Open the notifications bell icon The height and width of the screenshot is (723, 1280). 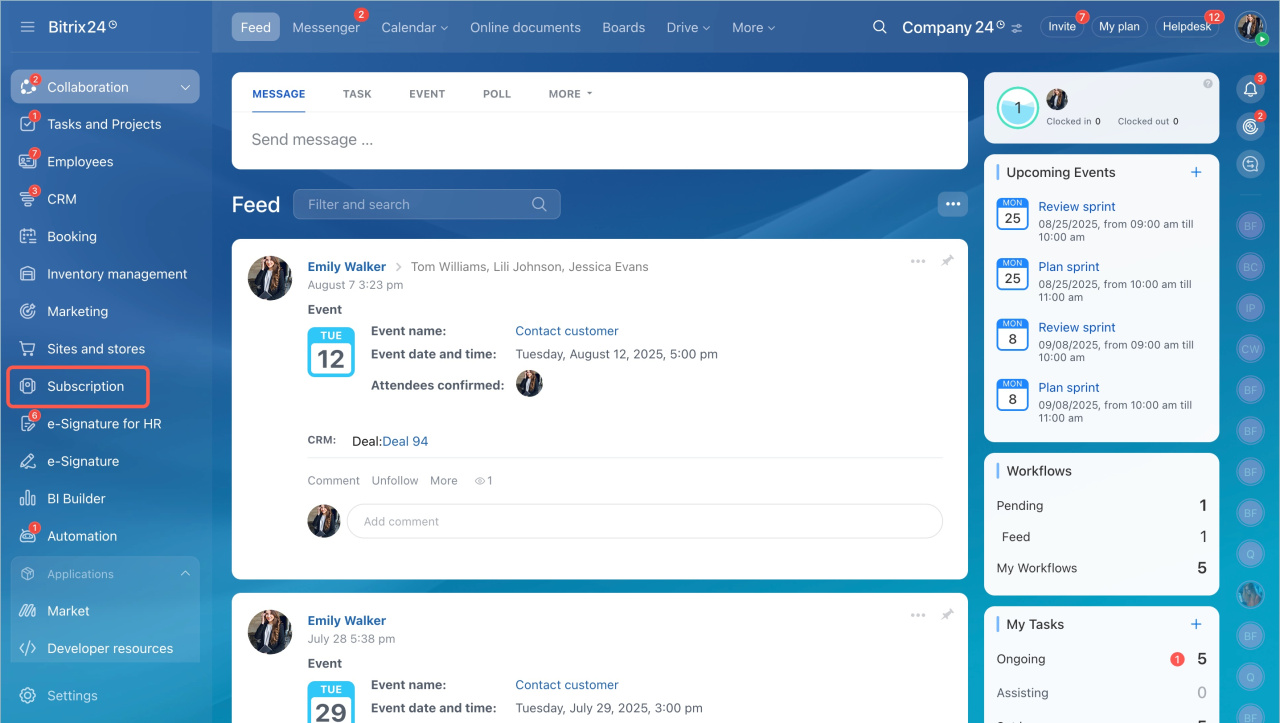click(1250, 90)
